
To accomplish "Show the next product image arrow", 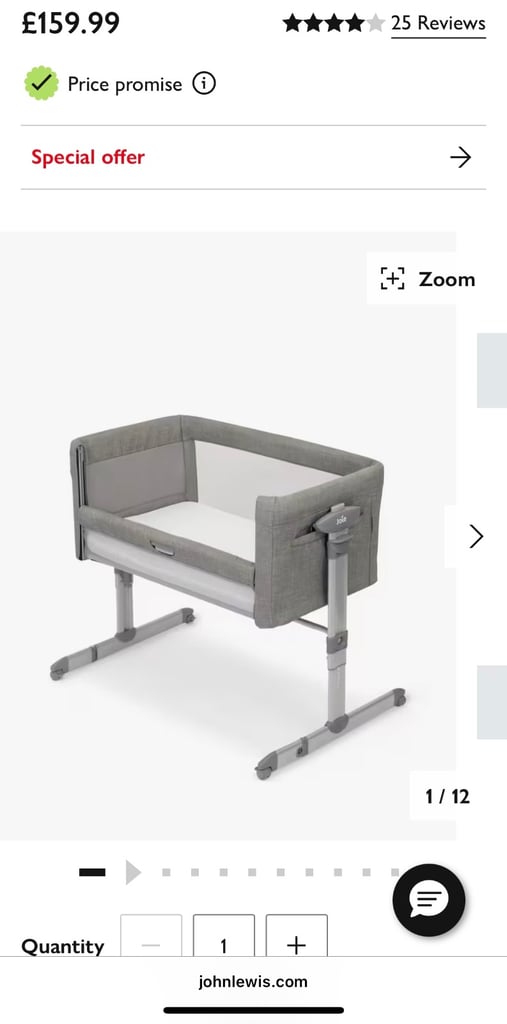I will [x=476, y=536].
